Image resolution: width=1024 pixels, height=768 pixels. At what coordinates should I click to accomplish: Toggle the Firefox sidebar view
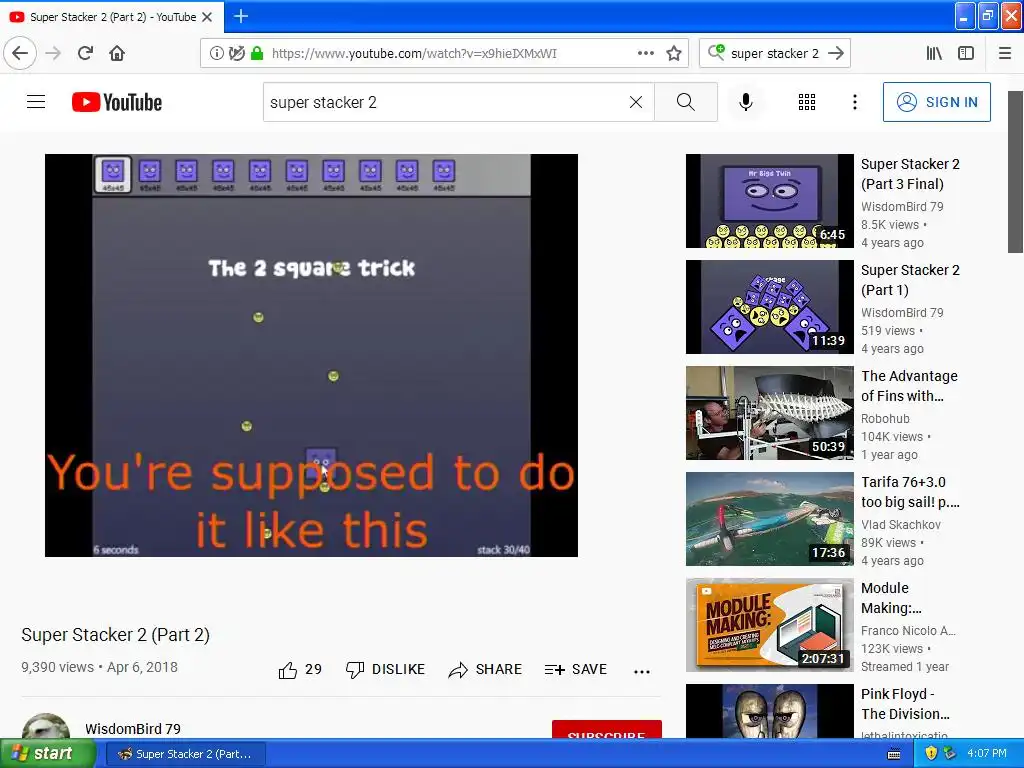click(966, 54)
